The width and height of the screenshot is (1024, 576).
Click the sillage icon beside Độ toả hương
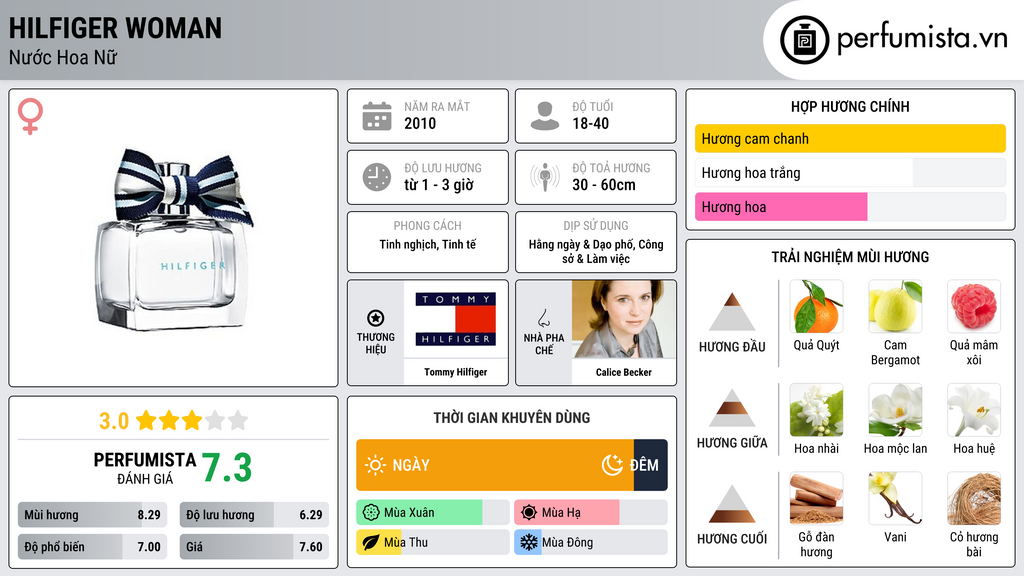(x=545, y=177)
